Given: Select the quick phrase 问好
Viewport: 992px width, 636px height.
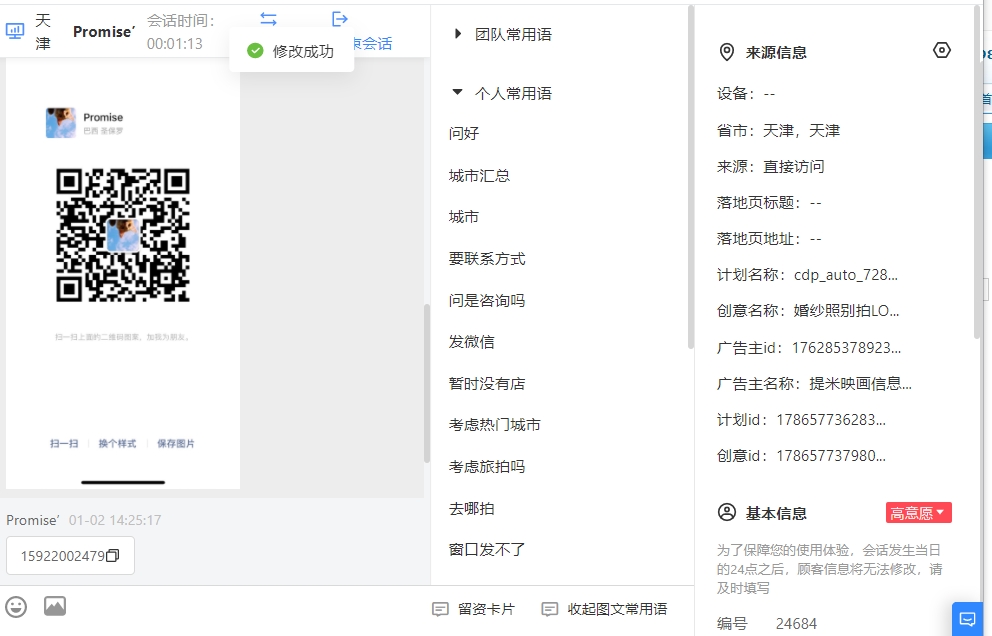Looking at the screenshot, I should coord(464,134).
